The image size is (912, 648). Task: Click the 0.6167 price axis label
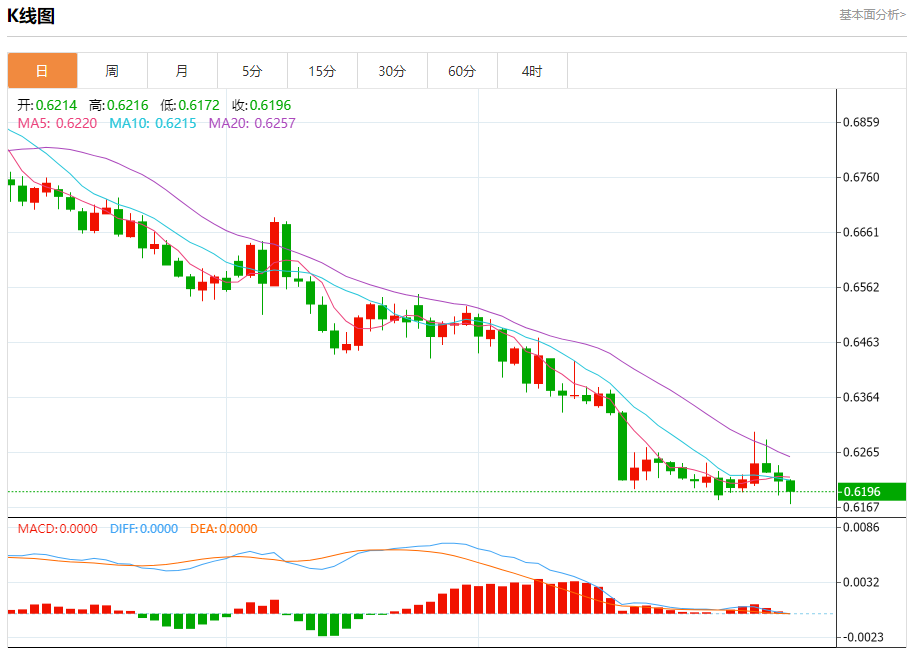click(861, 507)
